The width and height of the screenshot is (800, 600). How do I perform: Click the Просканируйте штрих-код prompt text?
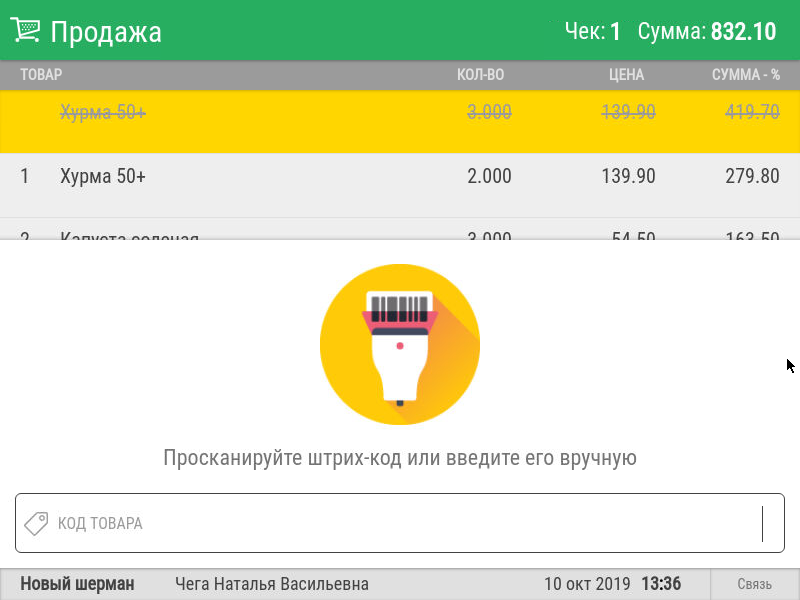coord(400,458)
